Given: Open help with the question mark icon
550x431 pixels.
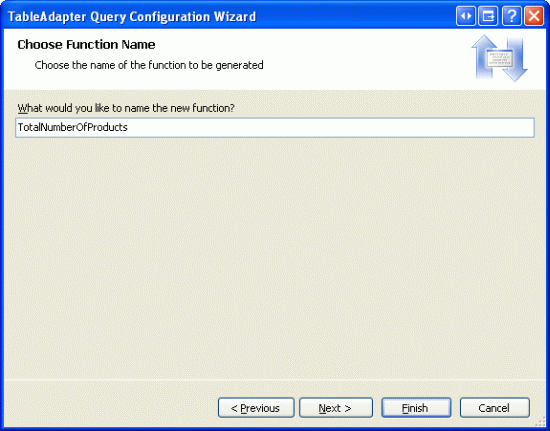Looking at the screenshot, I should click(511, 16).
